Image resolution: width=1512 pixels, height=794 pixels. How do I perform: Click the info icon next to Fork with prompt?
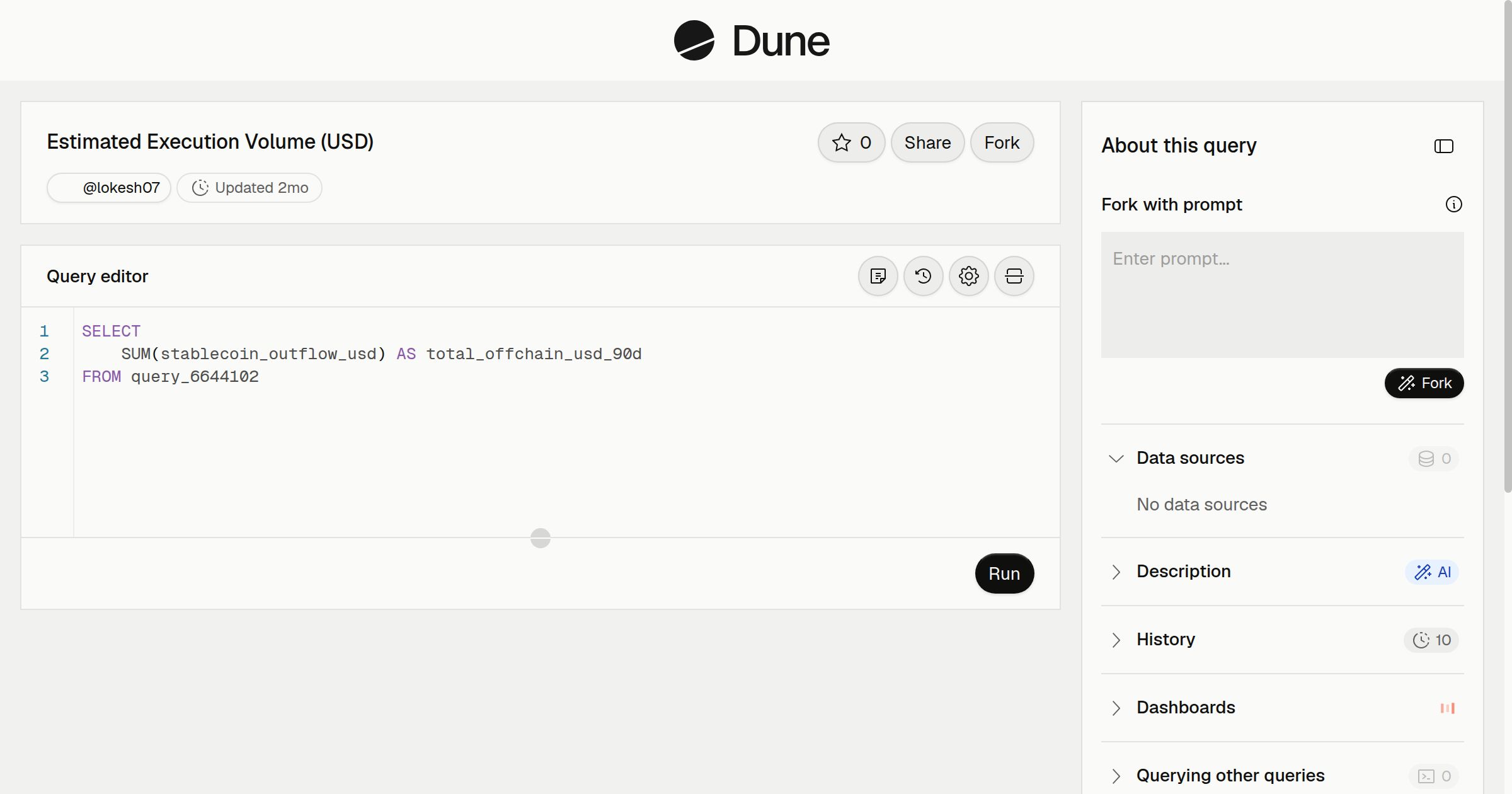pos(1454,204)
